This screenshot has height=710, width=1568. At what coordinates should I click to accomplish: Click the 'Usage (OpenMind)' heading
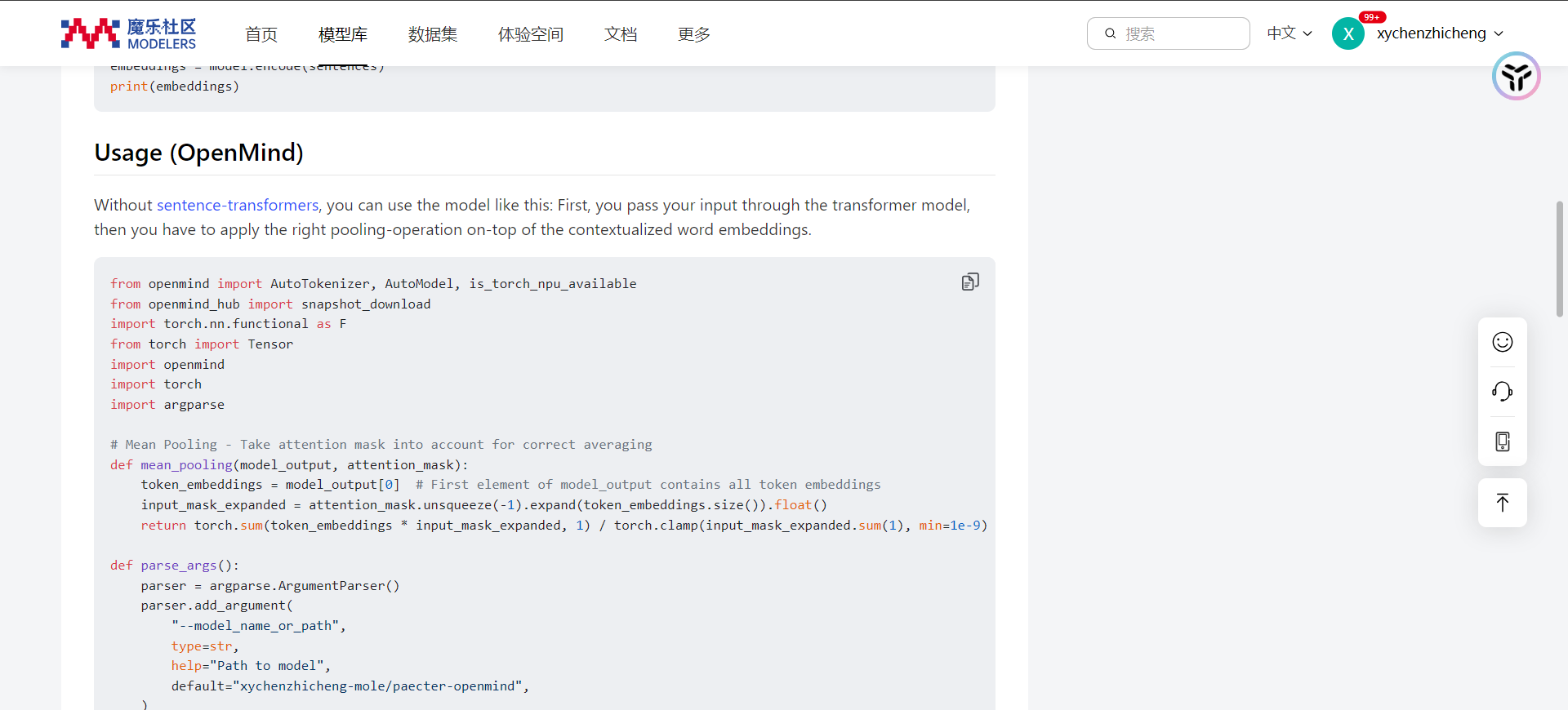(199, 153)
